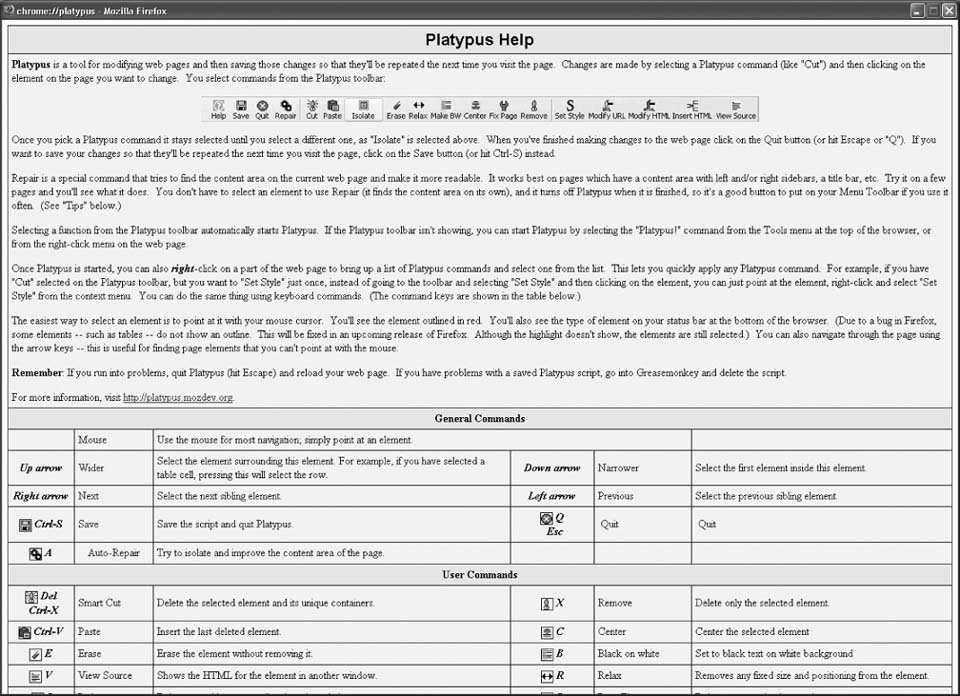Minimize the Firefox window
The height and width of the screenshot is (696, 960).
pos(917,10)
